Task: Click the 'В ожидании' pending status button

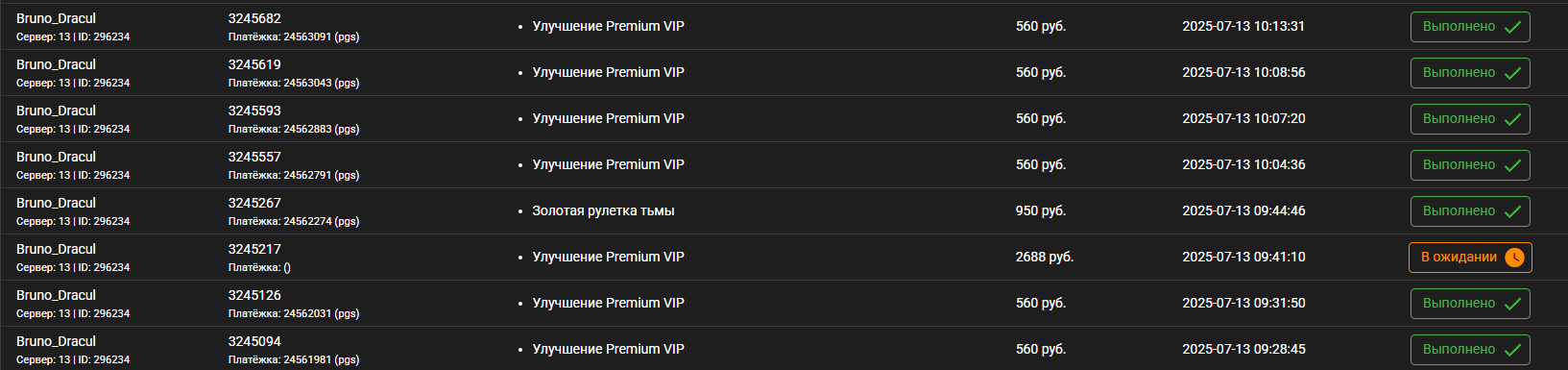Action: (x=1470, y=258)
